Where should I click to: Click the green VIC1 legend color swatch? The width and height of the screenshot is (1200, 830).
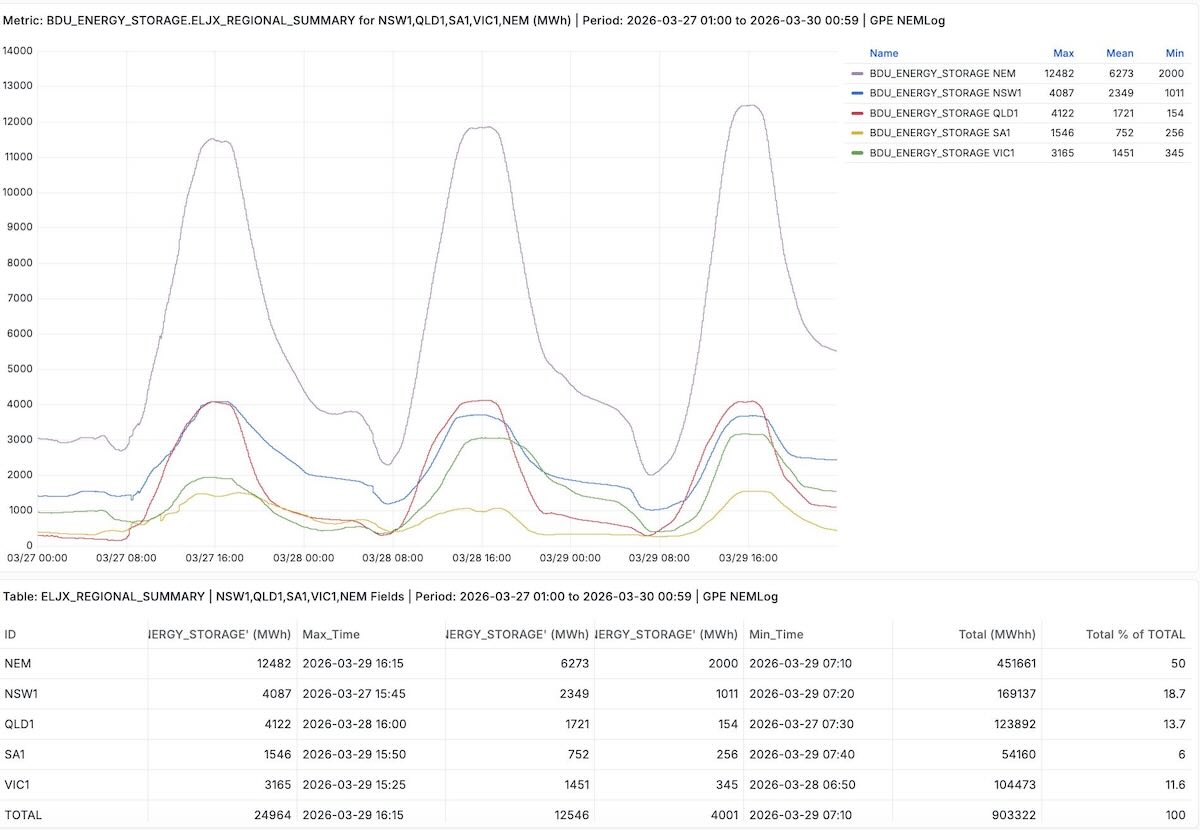pyautogui.click(x=857, y=153)
